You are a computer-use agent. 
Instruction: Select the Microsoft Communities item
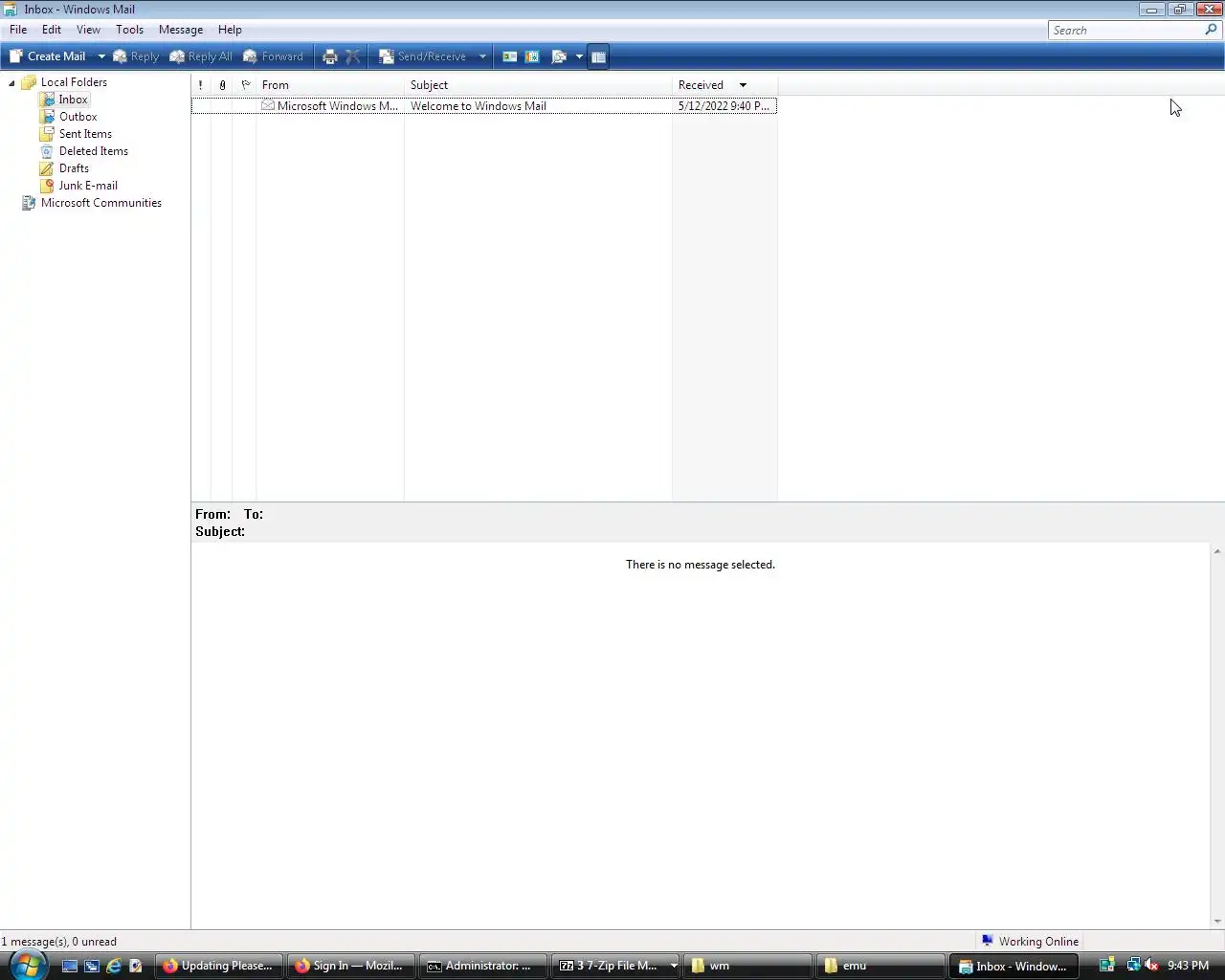100,203
